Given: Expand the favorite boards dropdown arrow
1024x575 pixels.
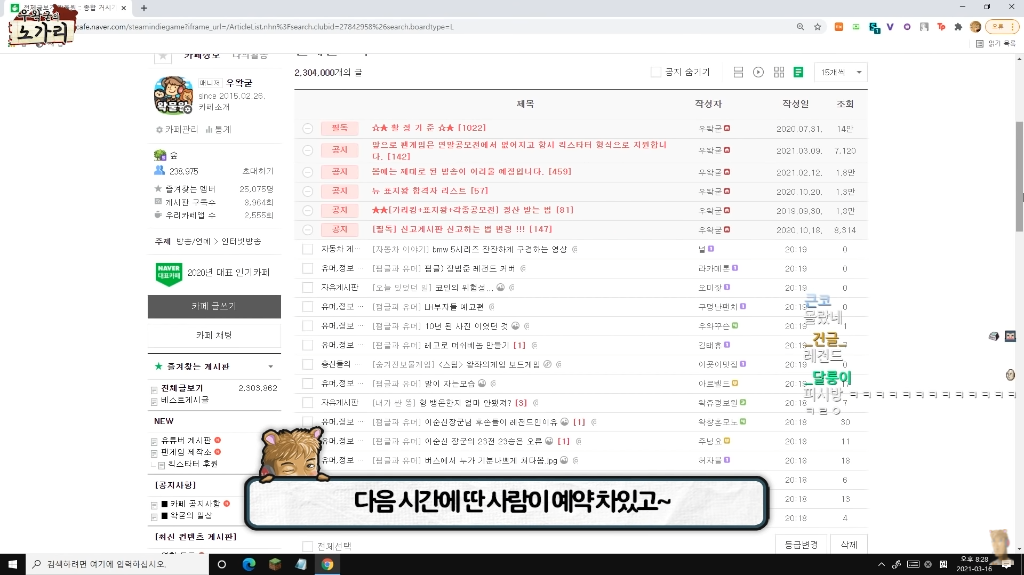Looking at the screenshot, I should click(270, 367).
